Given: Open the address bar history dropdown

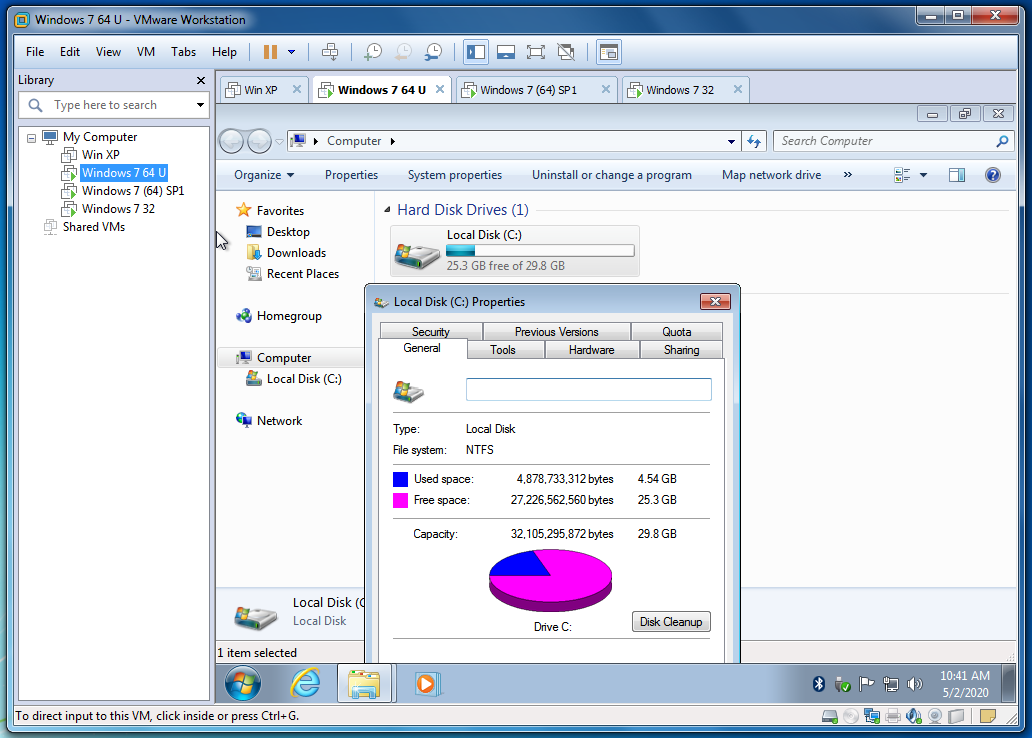Looking at the screenshot, I should (x=731, y=142).
